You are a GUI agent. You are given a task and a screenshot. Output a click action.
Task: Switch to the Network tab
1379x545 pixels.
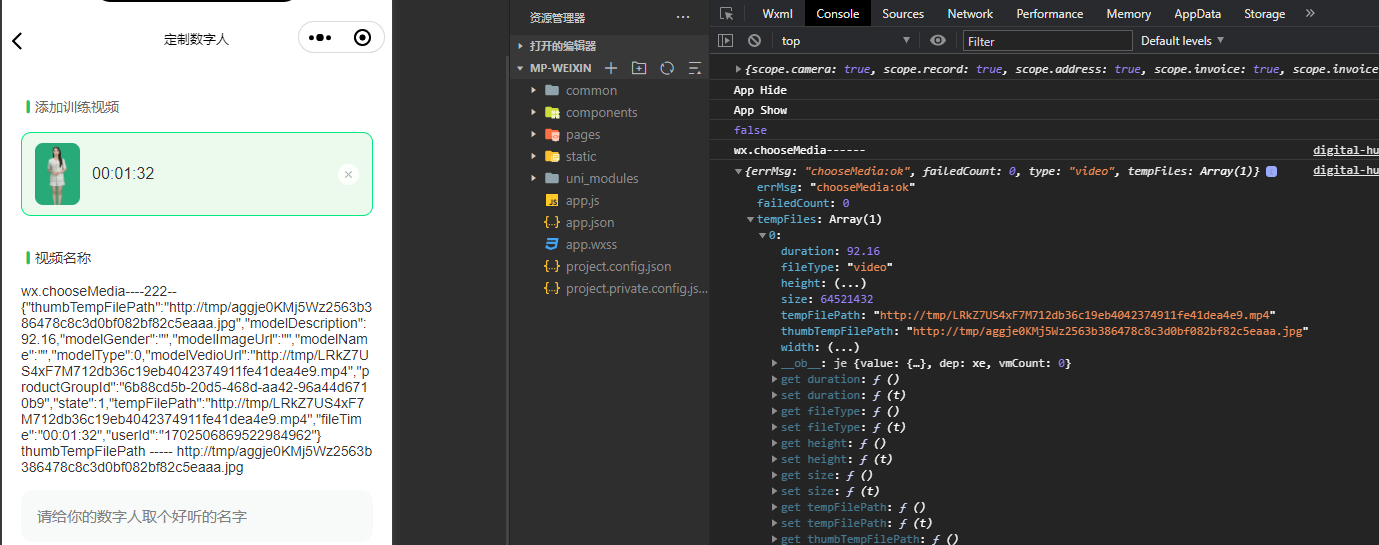pyautogui.click(x=970, y=14)
